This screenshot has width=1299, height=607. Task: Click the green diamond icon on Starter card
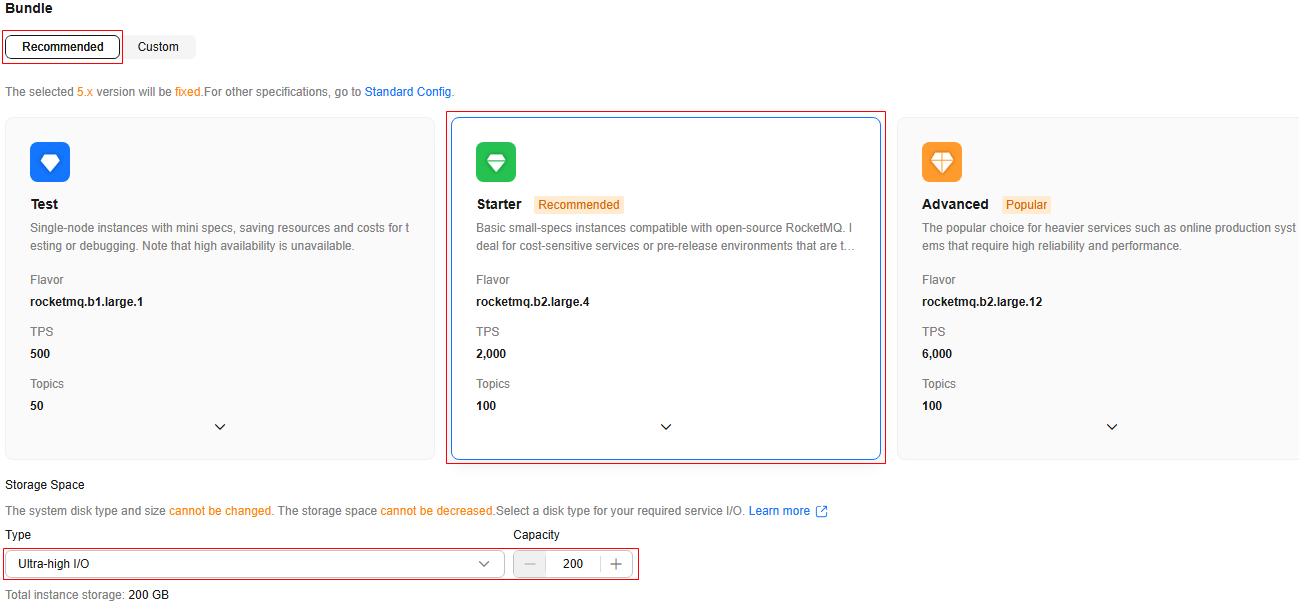pyautogui.click(x=496, y=162)
